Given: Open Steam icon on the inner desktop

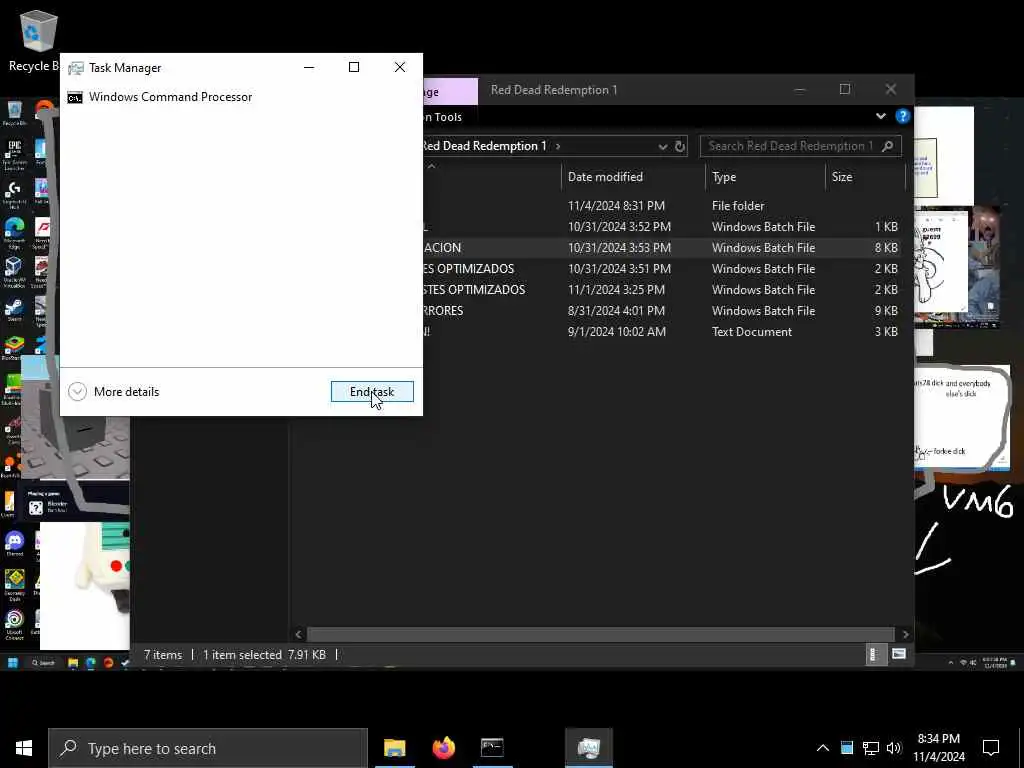Looking at the screenshot, I should [x=14, y=309].
